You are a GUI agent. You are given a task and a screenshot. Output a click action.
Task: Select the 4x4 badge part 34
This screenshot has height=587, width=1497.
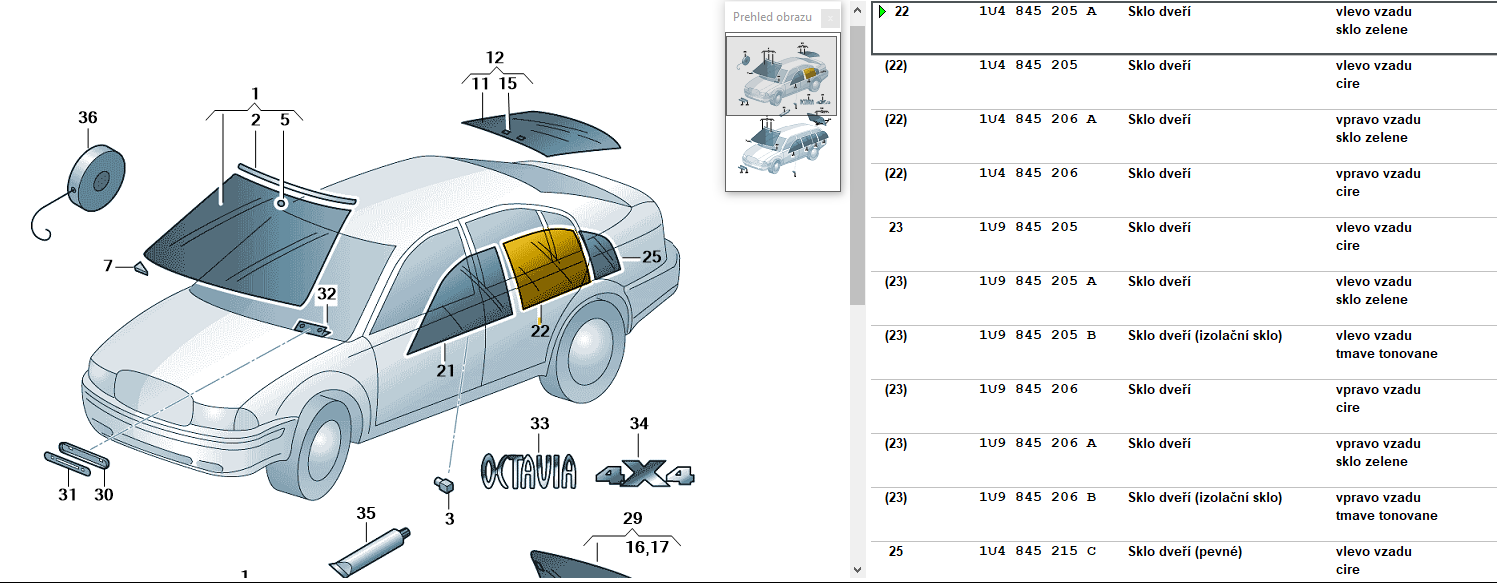click(x=644, y=473)
